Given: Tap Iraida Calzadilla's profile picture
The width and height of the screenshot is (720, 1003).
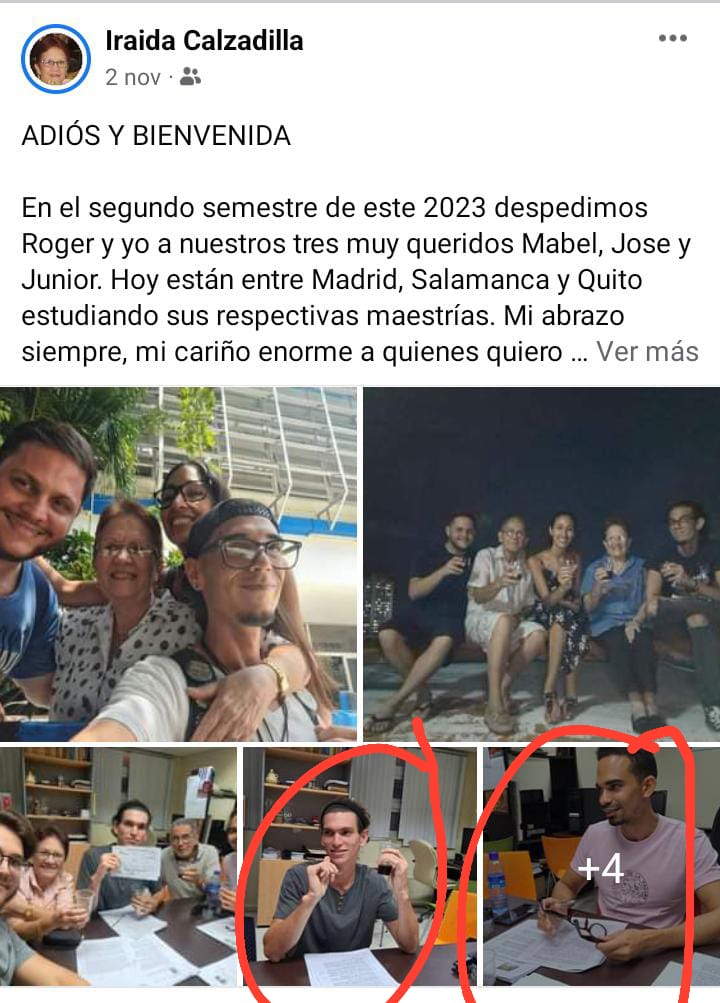Looking at the screenshot, I should 56,59.
